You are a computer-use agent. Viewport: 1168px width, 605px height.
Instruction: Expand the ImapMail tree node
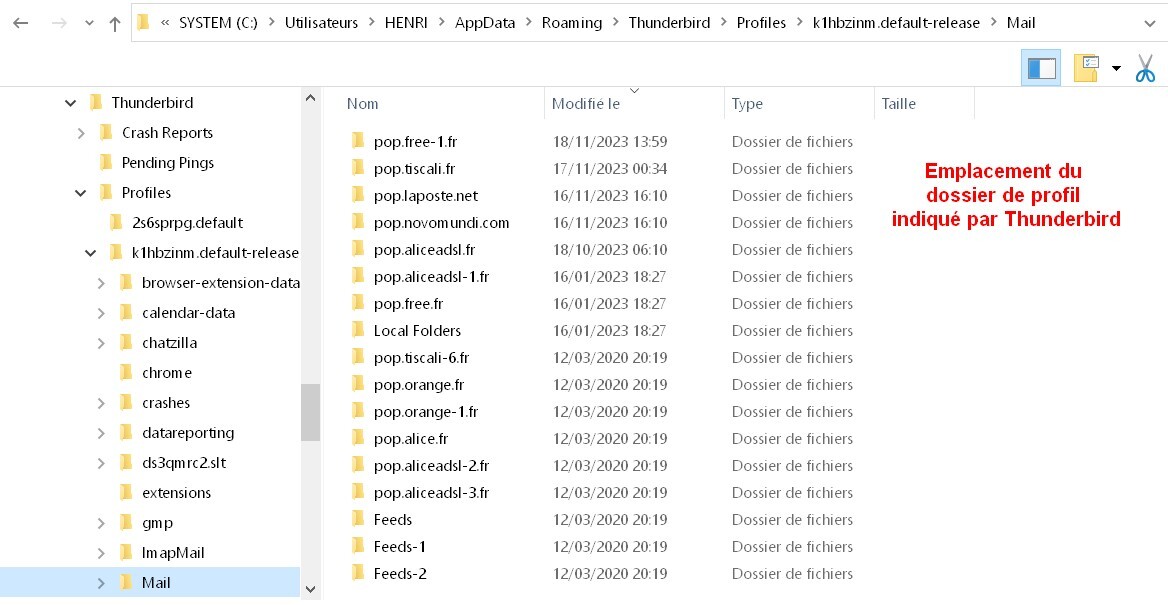[101, 553]
